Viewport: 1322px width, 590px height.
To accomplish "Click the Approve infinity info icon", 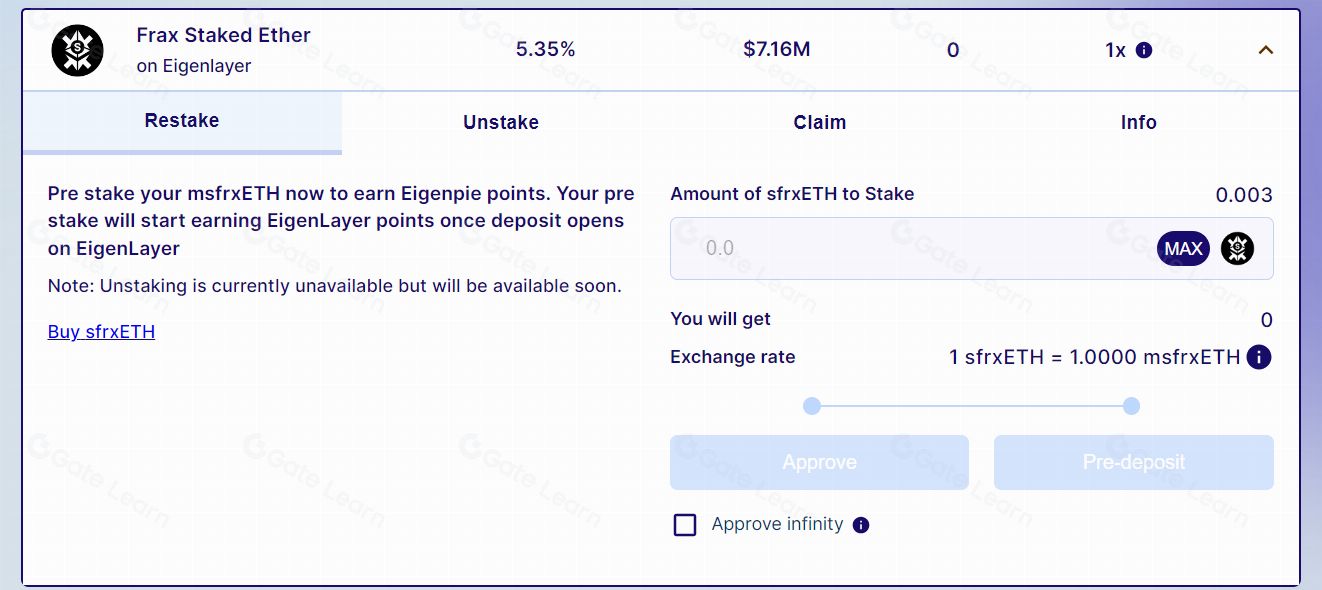I will (861, 525).
